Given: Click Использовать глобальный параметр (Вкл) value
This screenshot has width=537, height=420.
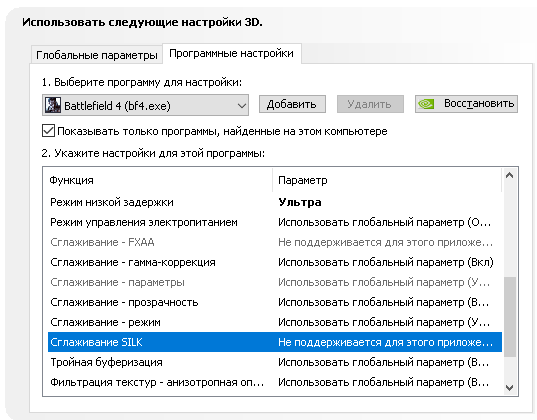Looking at the screenshot, I should point(386,262).
